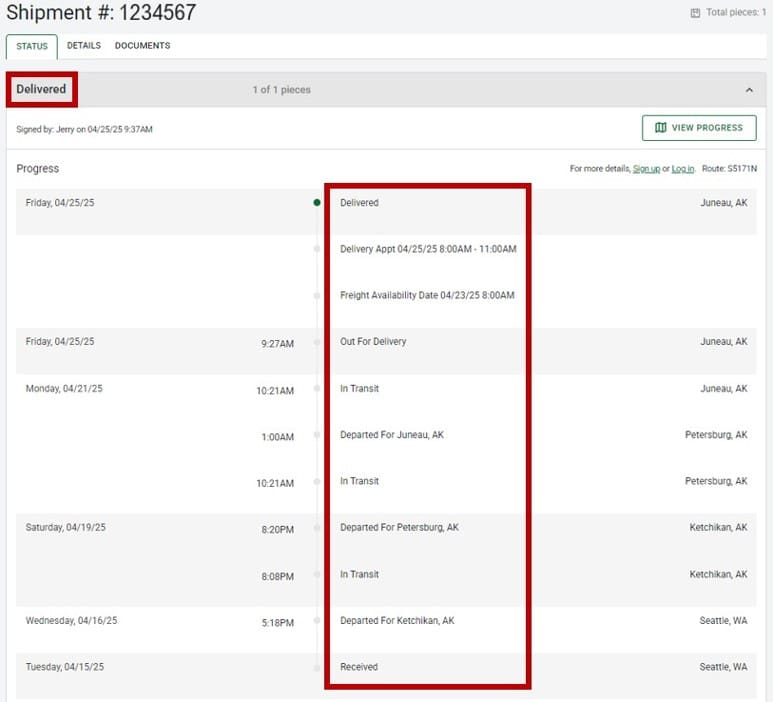This screenshot has height=702, width=773.
Task: Click 'Monday, 04/21/25' date
Action: tap(64, 388)
